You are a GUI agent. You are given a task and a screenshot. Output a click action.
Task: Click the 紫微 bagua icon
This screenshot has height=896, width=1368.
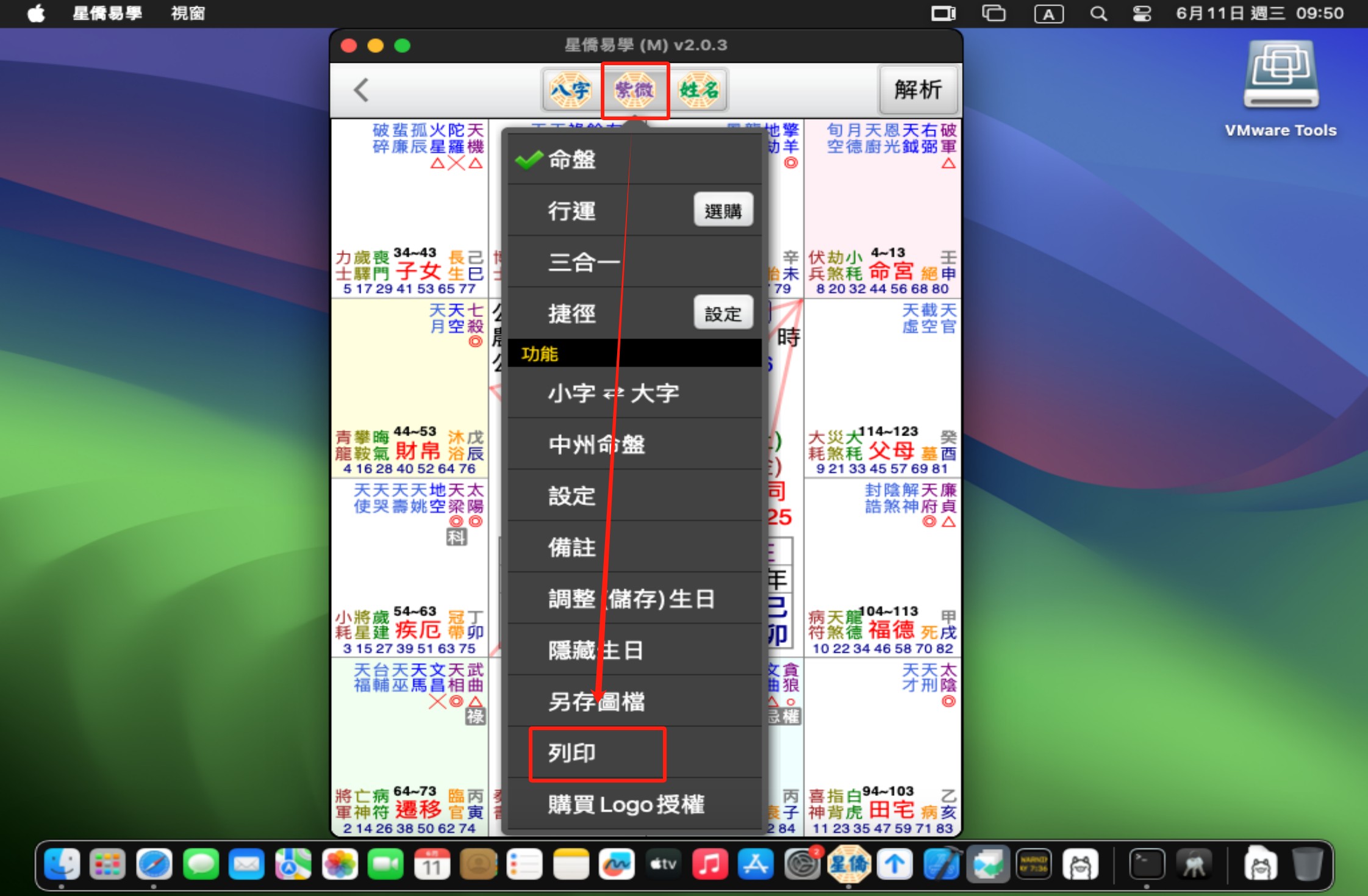click(x=634, y=90)
